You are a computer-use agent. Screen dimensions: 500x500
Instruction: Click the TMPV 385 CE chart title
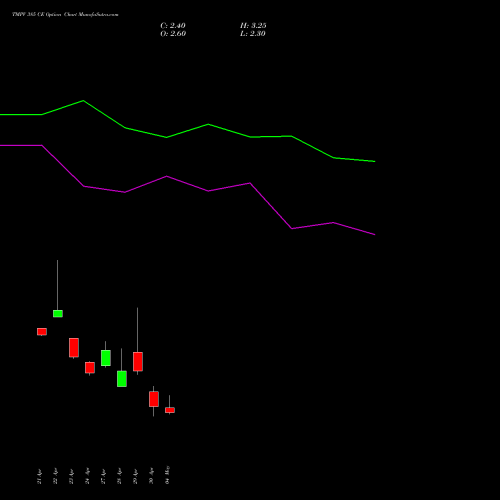tap(65, 14)
